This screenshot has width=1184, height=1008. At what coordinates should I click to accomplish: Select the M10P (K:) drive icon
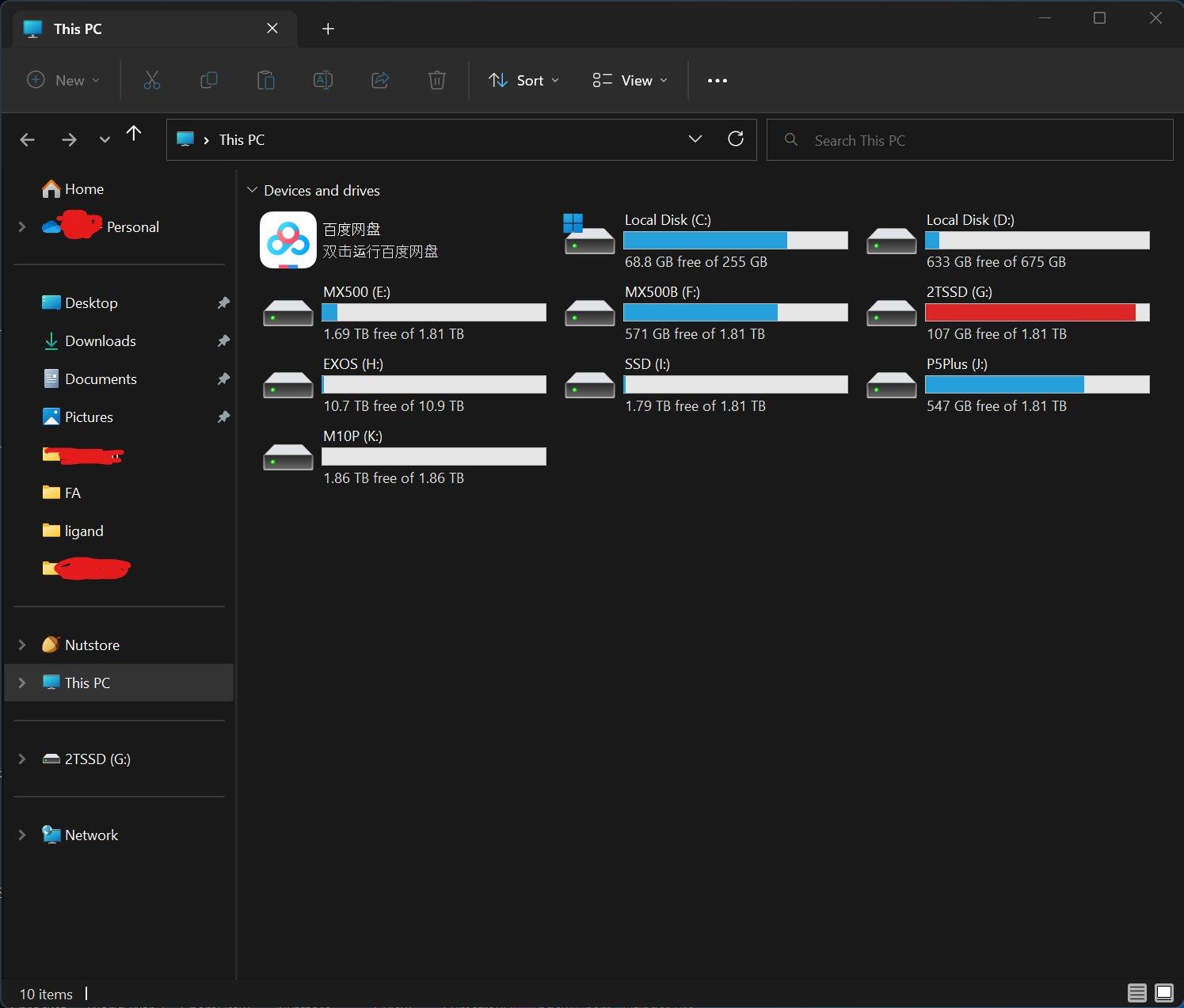coord(287,457)
